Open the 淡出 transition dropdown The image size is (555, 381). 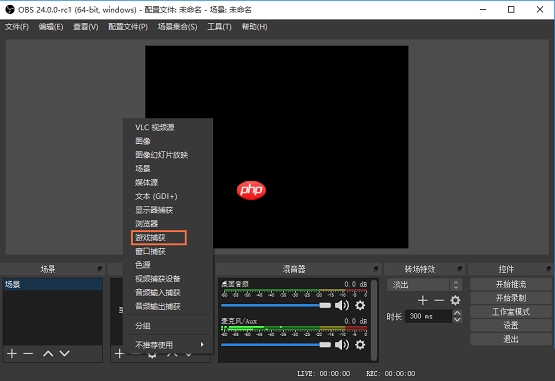tap(424, 285)
